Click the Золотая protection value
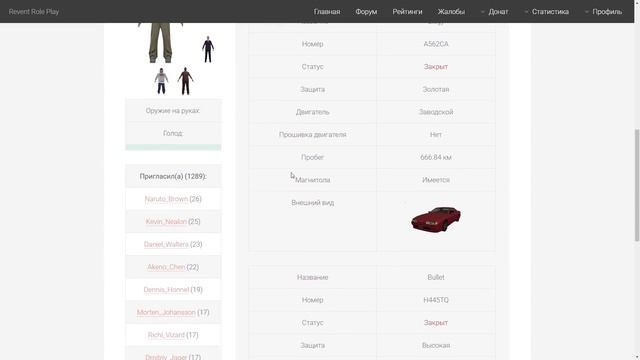The image size is (640, 360). 436,89
